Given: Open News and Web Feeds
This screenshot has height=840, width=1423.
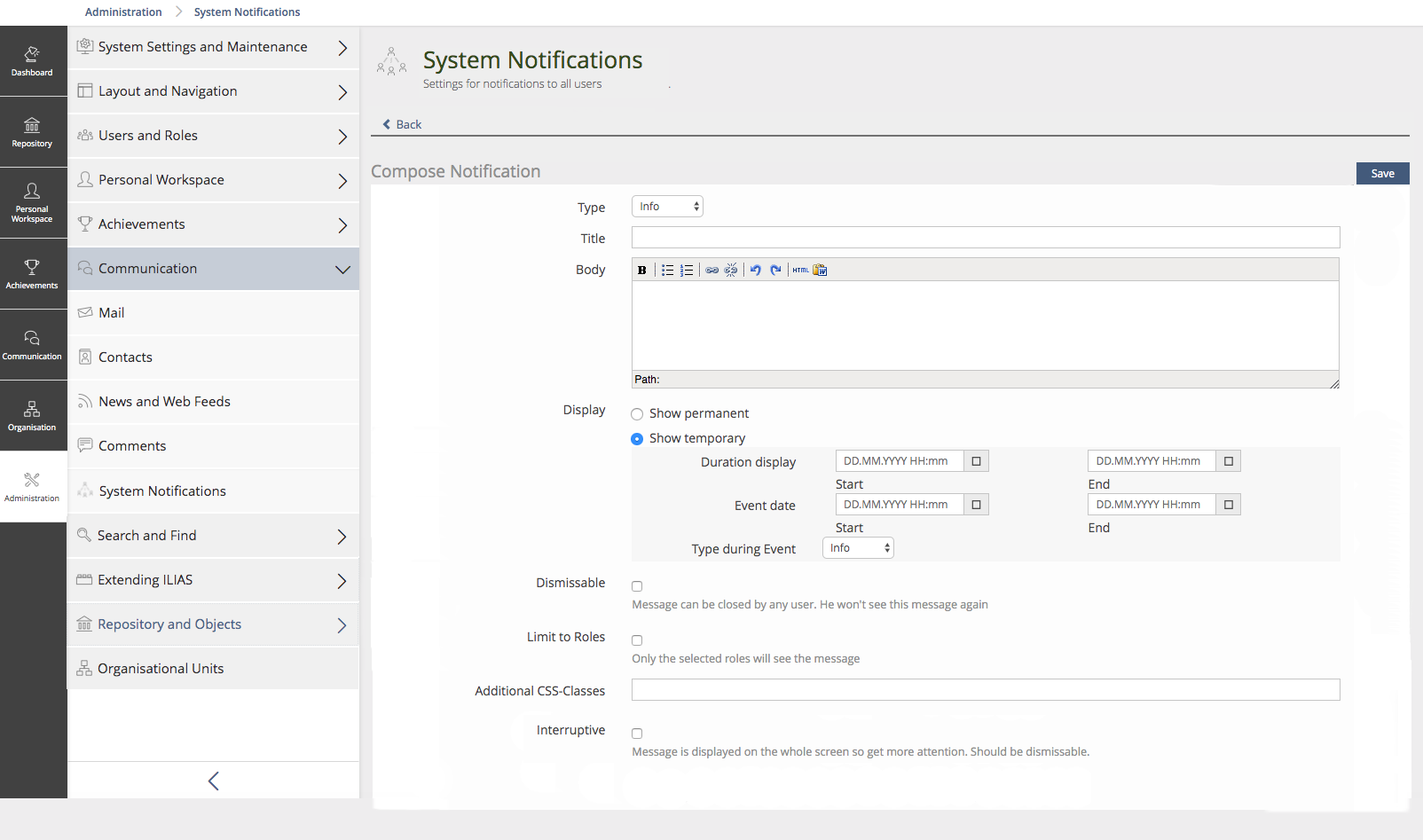Looking at the screenshot, I should tap(164, 402).
